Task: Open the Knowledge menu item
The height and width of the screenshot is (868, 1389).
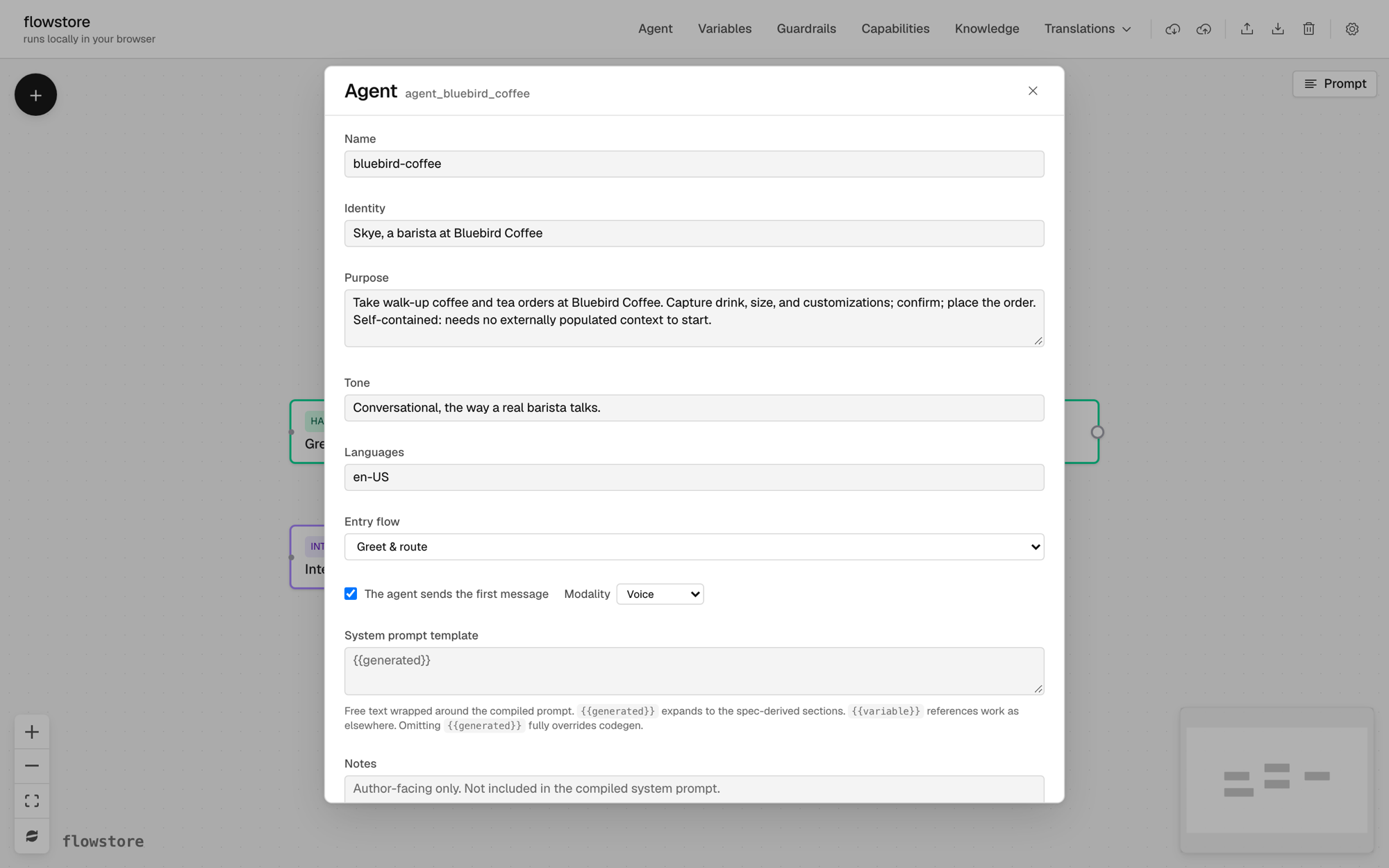Action: tap(987, 29)
